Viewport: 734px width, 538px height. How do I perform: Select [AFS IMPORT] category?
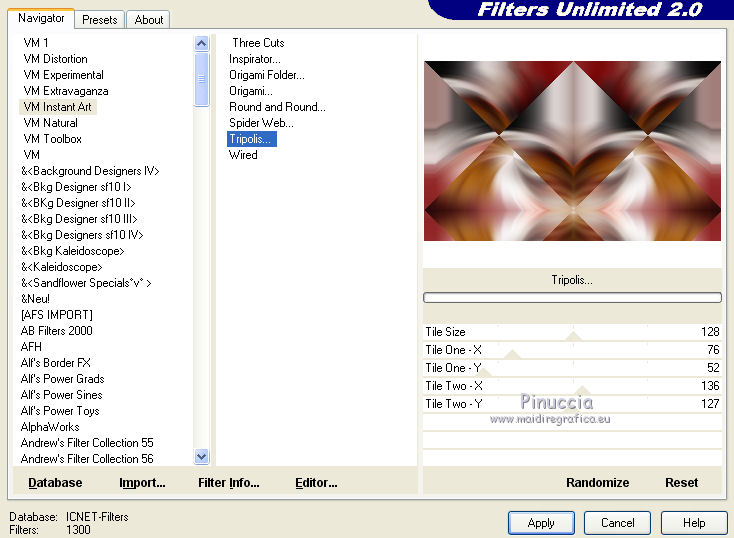57,315
